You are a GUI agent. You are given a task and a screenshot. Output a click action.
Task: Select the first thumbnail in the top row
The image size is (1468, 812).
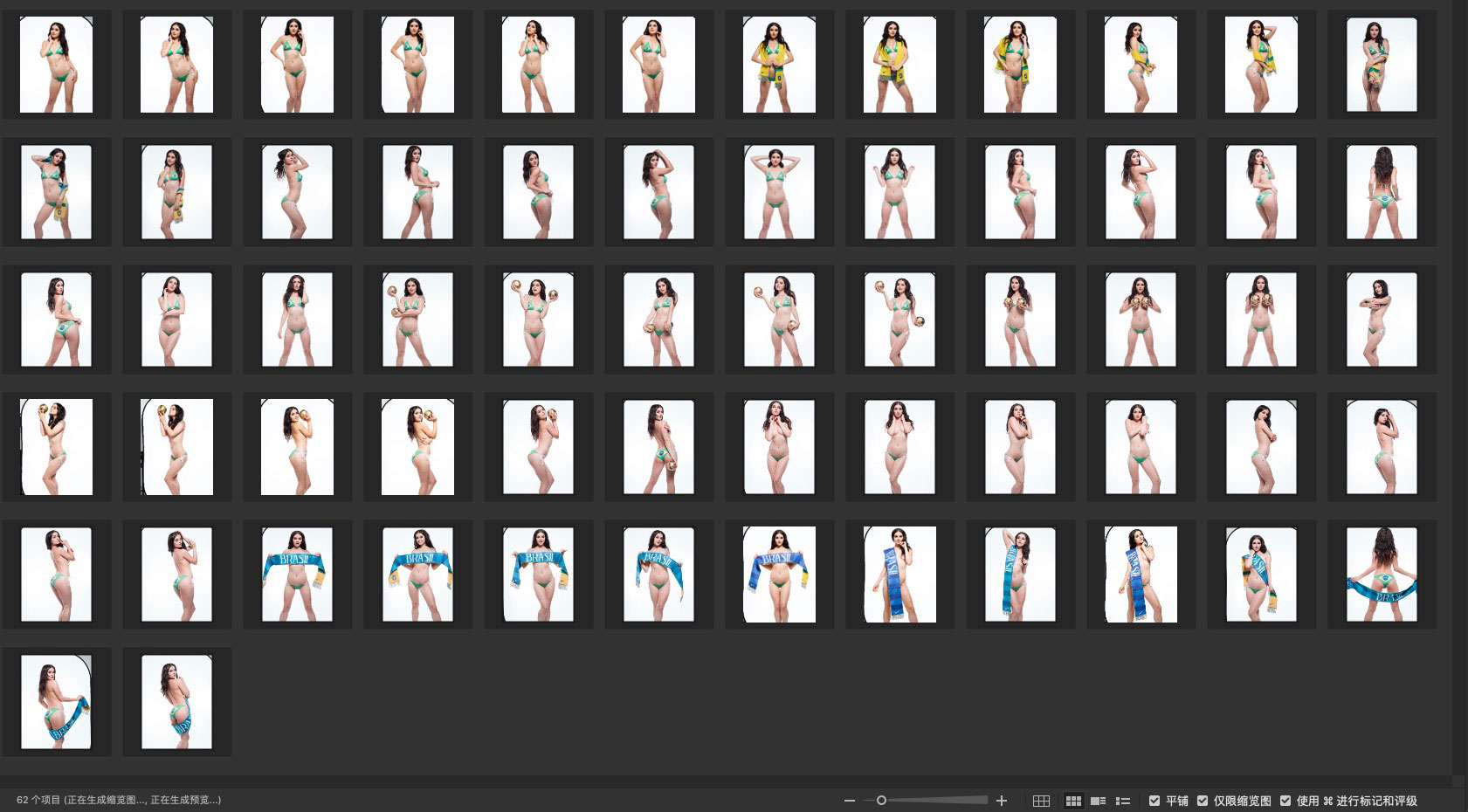56,65
